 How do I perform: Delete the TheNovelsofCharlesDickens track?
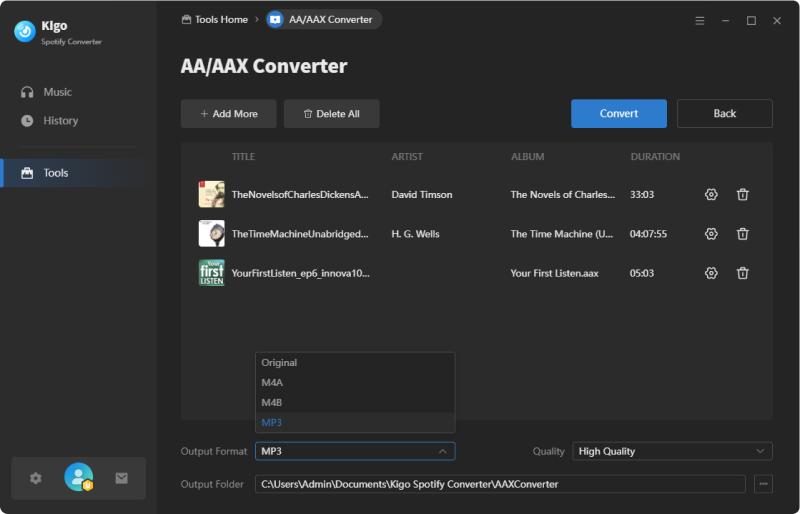pos(742,194)
